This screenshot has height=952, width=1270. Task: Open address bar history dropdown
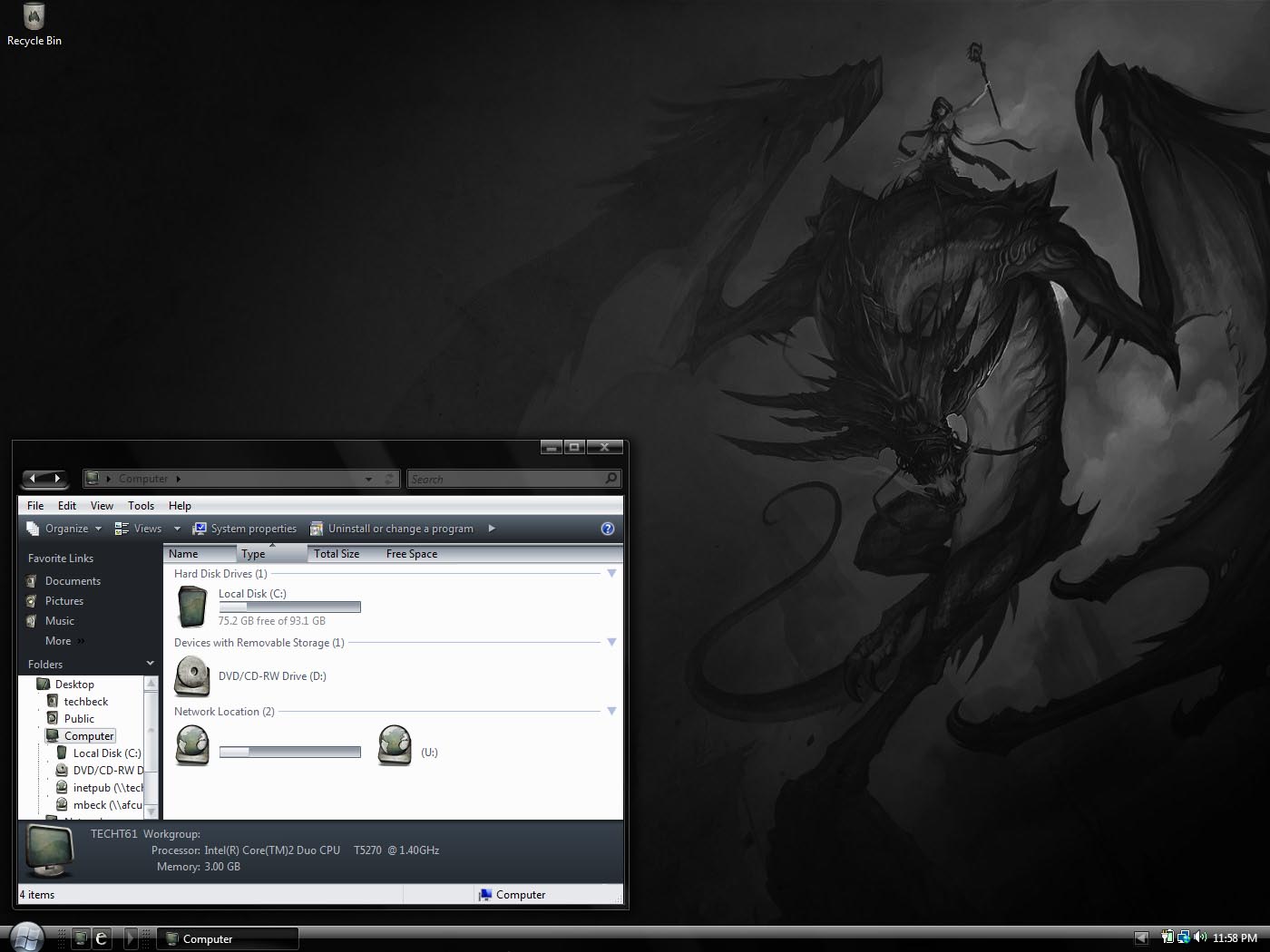[x=368, y=479]
